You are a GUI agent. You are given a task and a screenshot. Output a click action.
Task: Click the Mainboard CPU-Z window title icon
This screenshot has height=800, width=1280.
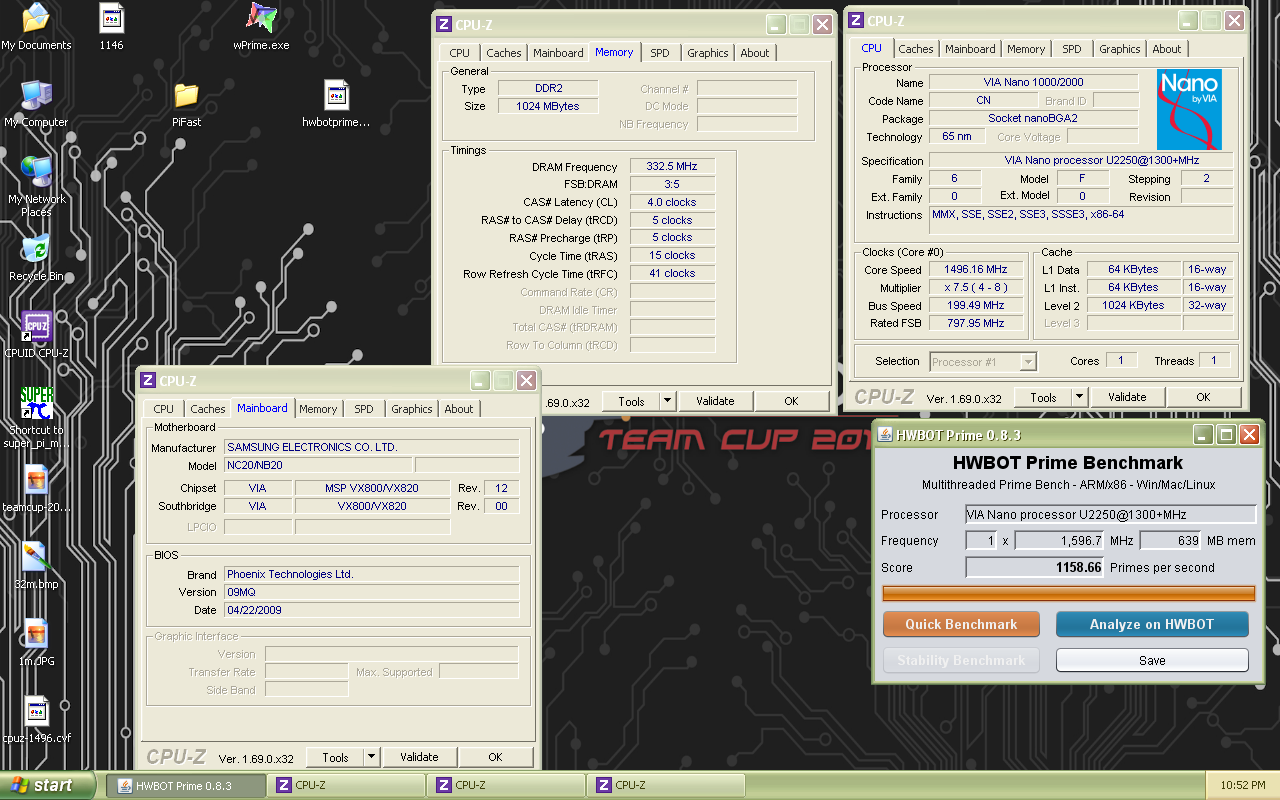148,381
